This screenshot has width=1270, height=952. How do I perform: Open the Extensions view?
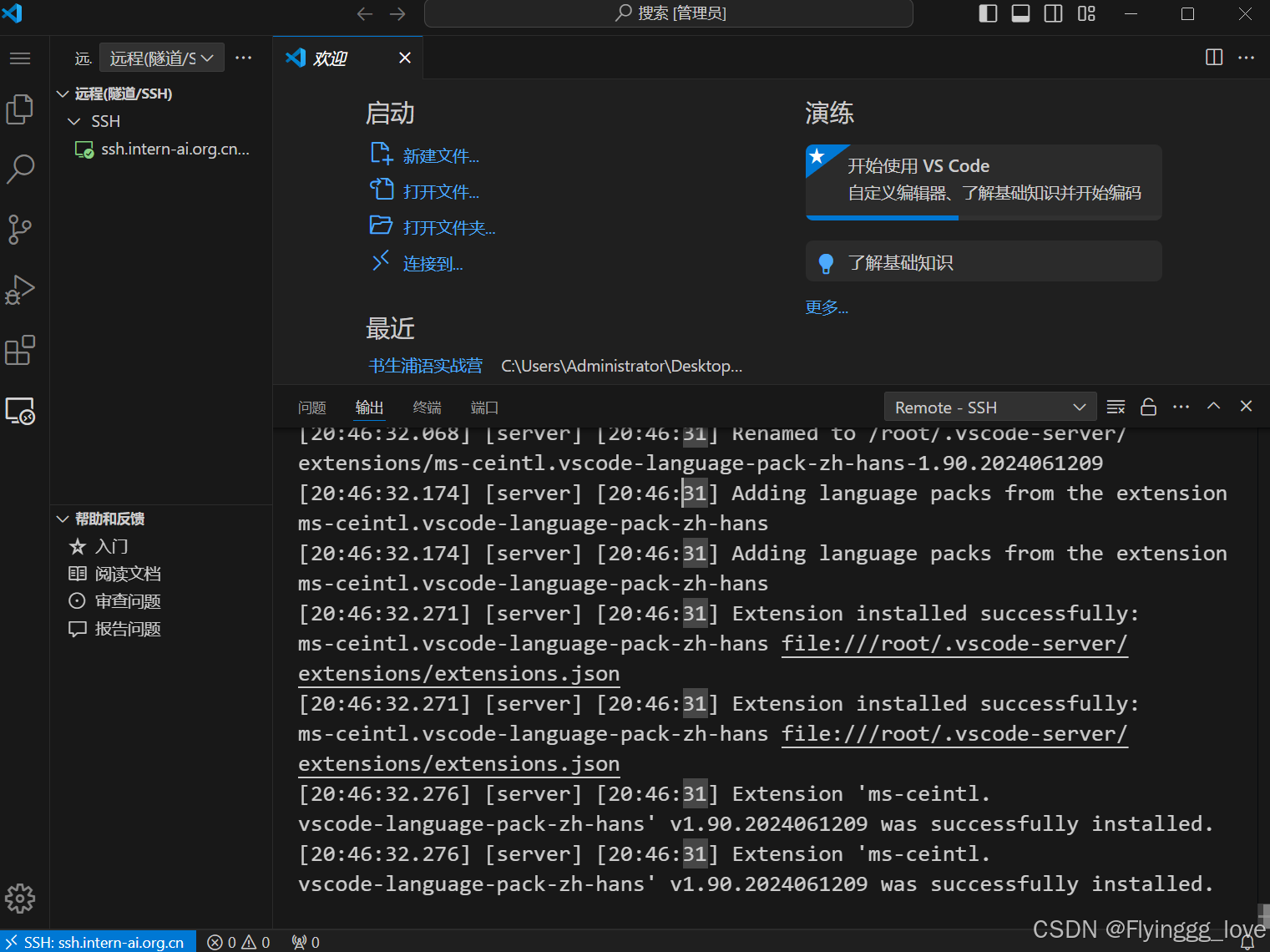pyautogui.click(x=20, y=351)
